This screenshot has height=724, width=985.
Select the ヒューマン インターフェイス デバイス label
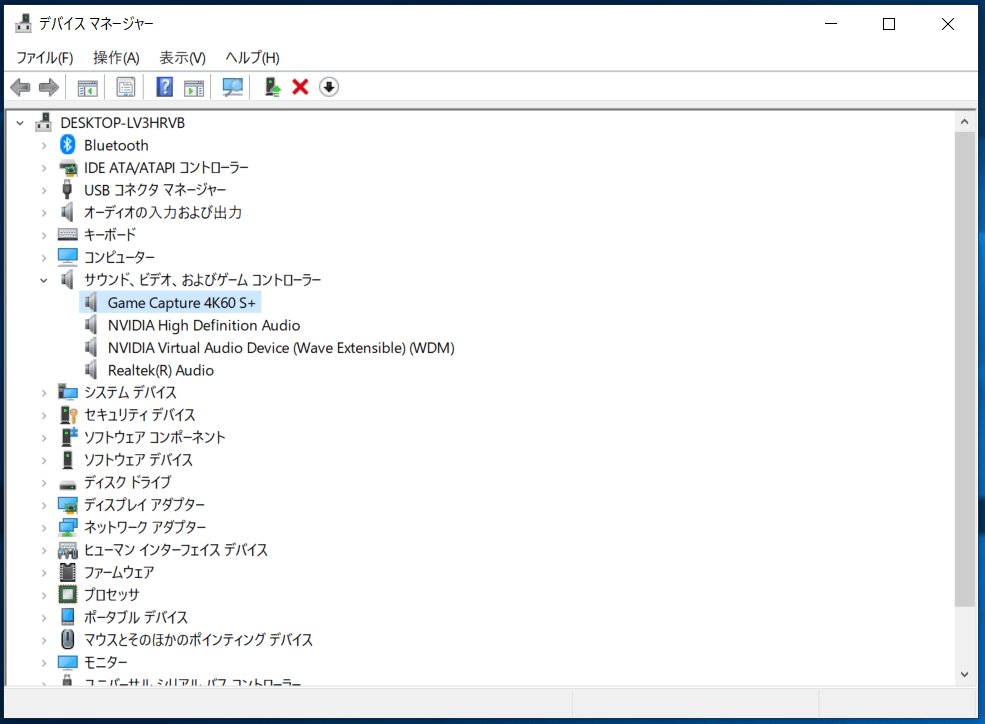pyautogui.click(x=176, y=550)
